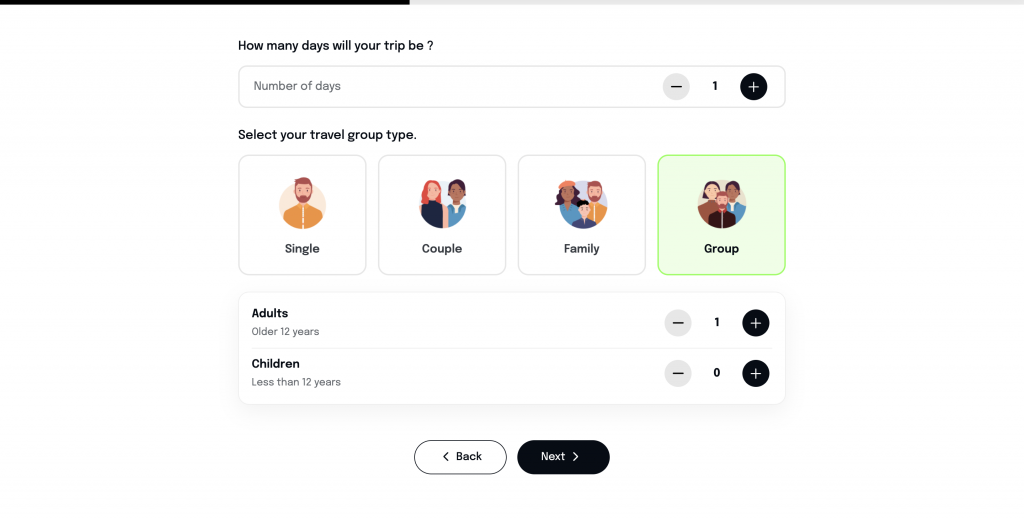This screenshot has height=518, width=1024.
Task: Click the Adults count value
Action: coord(717,323)
